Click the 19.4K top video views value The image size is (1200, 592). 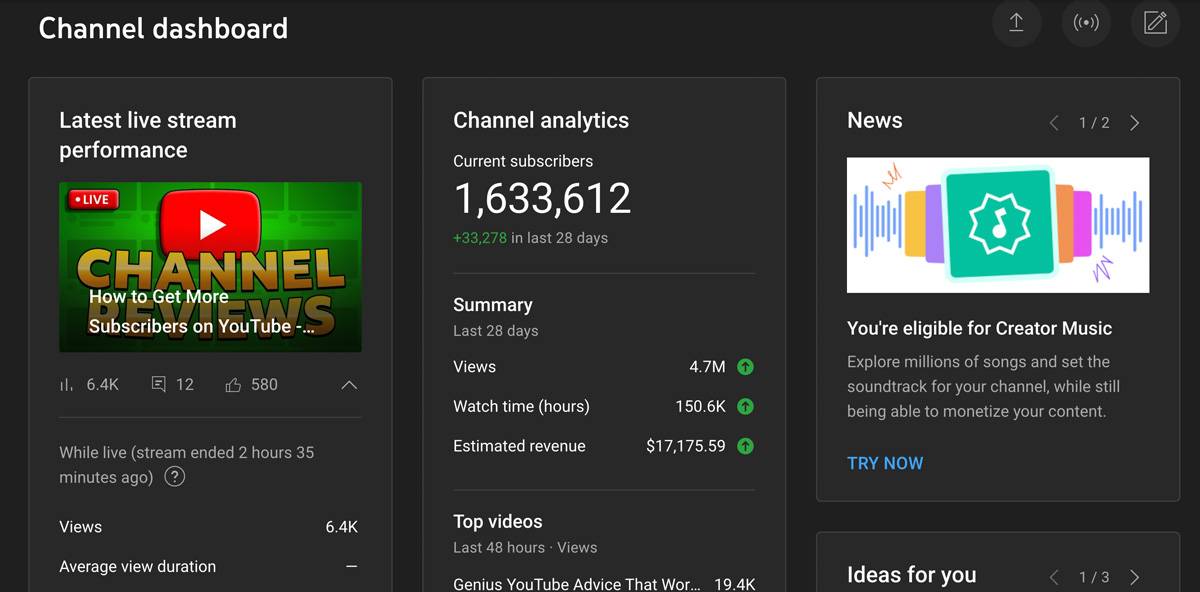point(735,584)
